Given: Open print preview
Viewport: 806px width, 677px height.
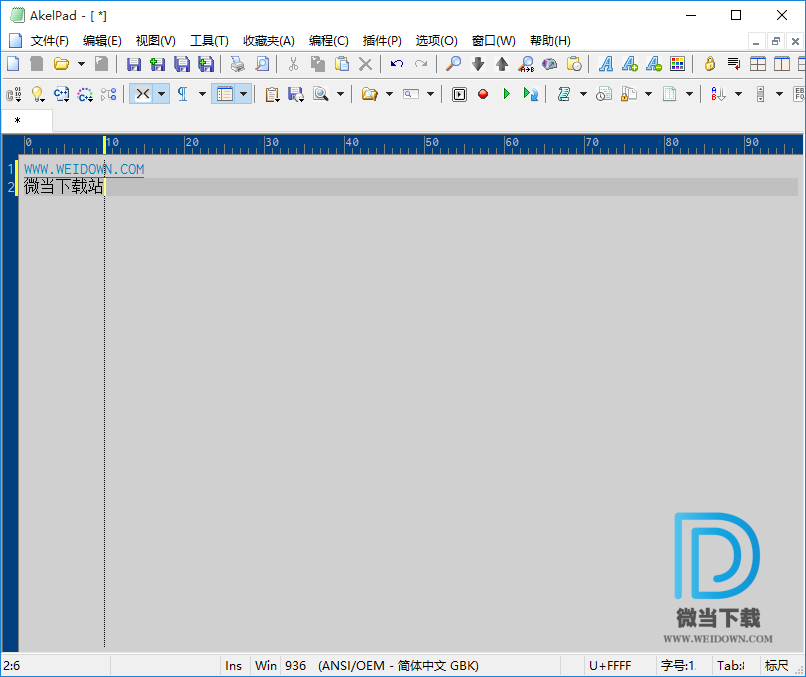Looking at the screenshot, I should click(262, 64).
